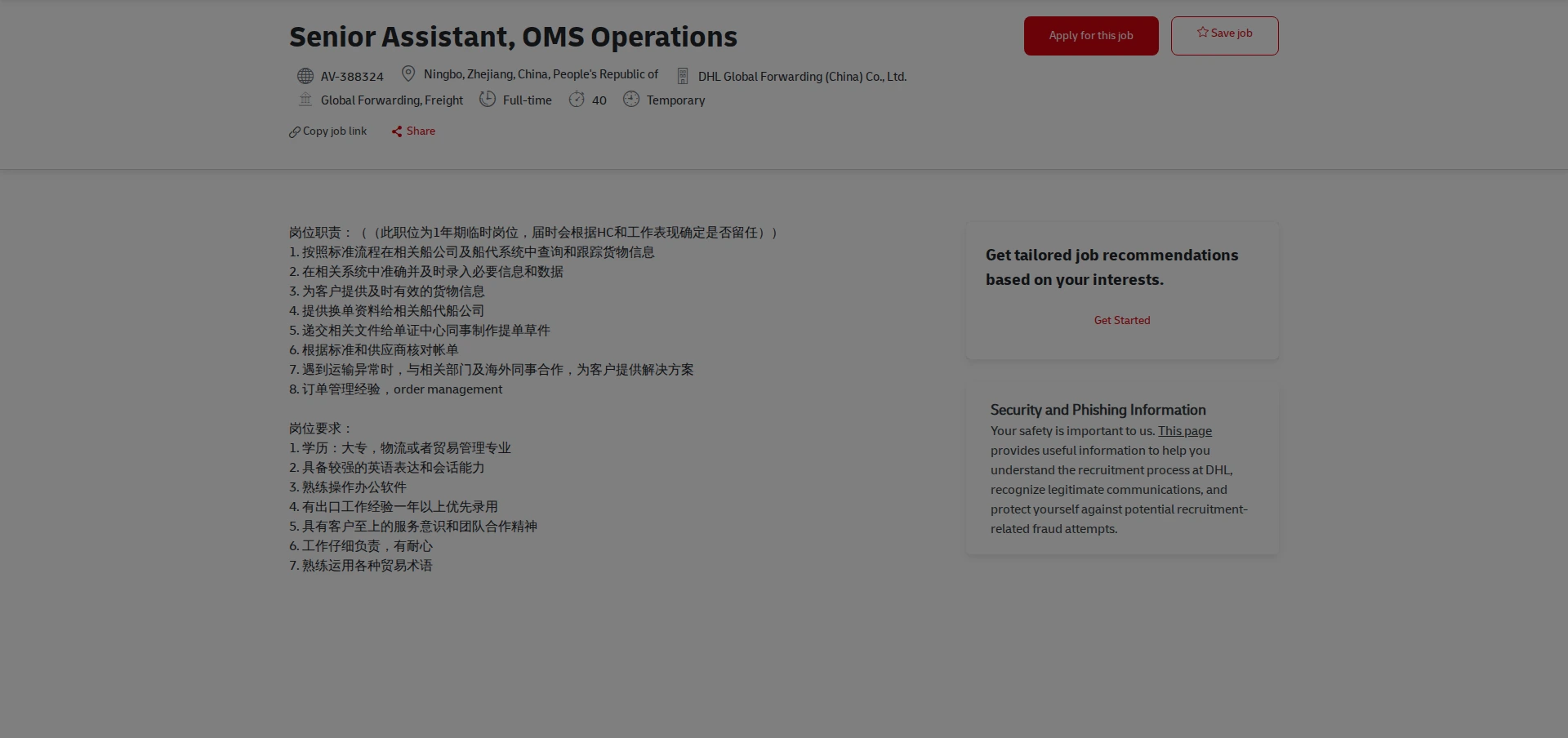
Task: Click the location pin icon next to Ningbo
Action: tap(408, 74)
